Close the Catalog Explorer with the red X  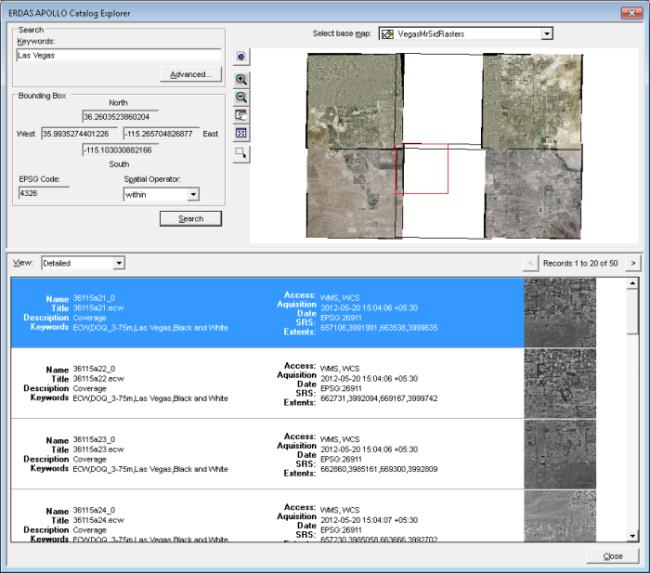(x=631, y=13)
